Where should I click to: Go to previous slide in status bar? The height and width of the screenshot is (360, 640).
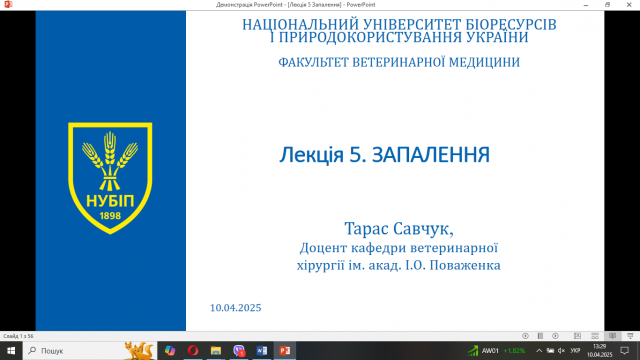coord(525,336)
